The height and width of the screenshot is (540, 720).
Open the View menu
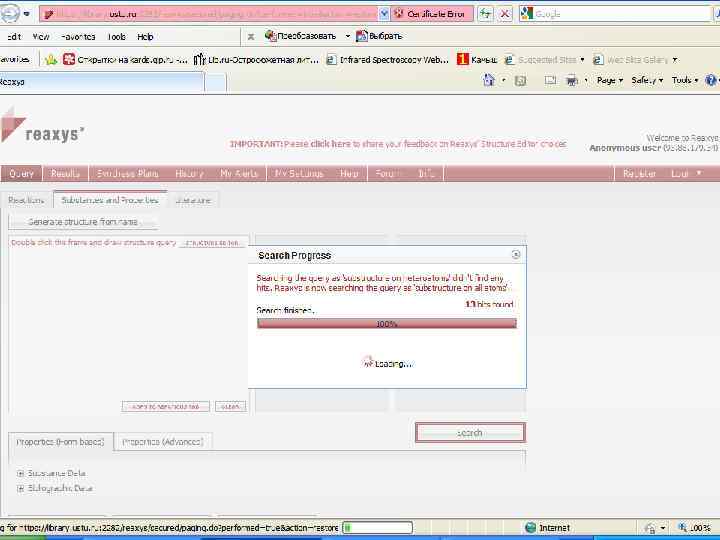tap(41, 37)
